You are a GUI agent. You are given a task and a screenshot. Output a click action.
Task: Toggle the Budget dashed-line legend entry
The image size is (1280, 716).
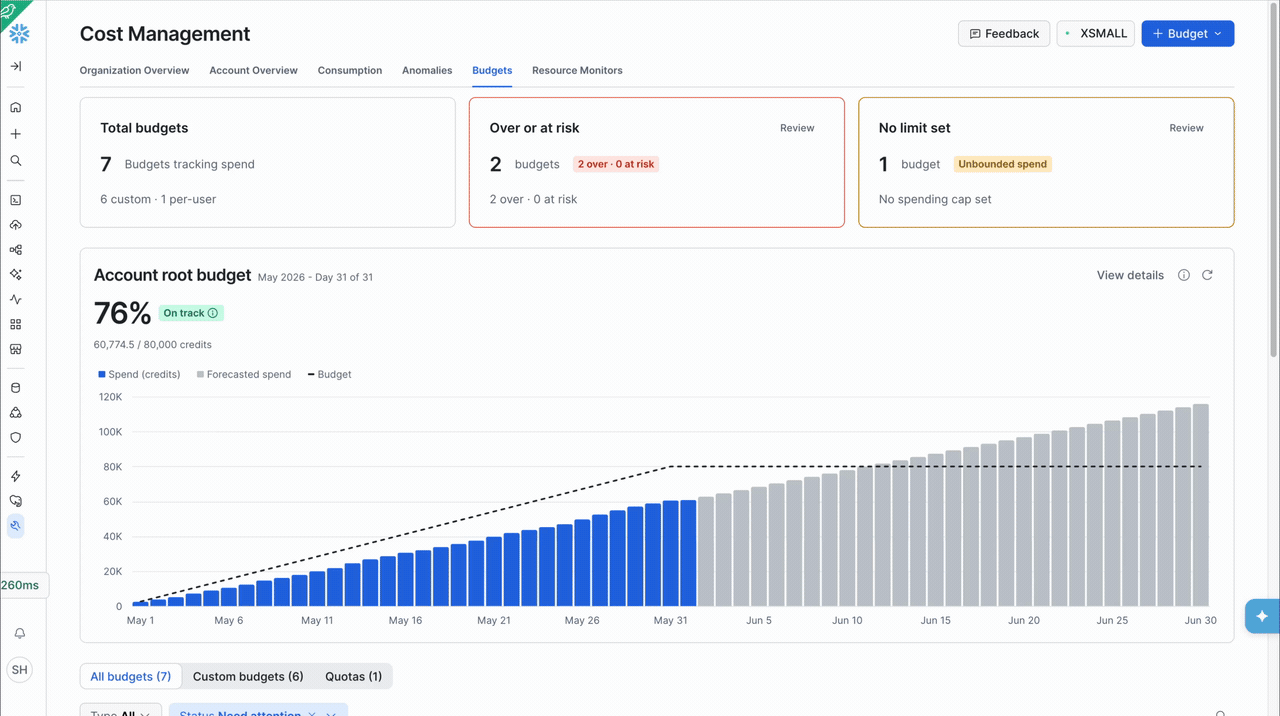(x=329, y=374)
